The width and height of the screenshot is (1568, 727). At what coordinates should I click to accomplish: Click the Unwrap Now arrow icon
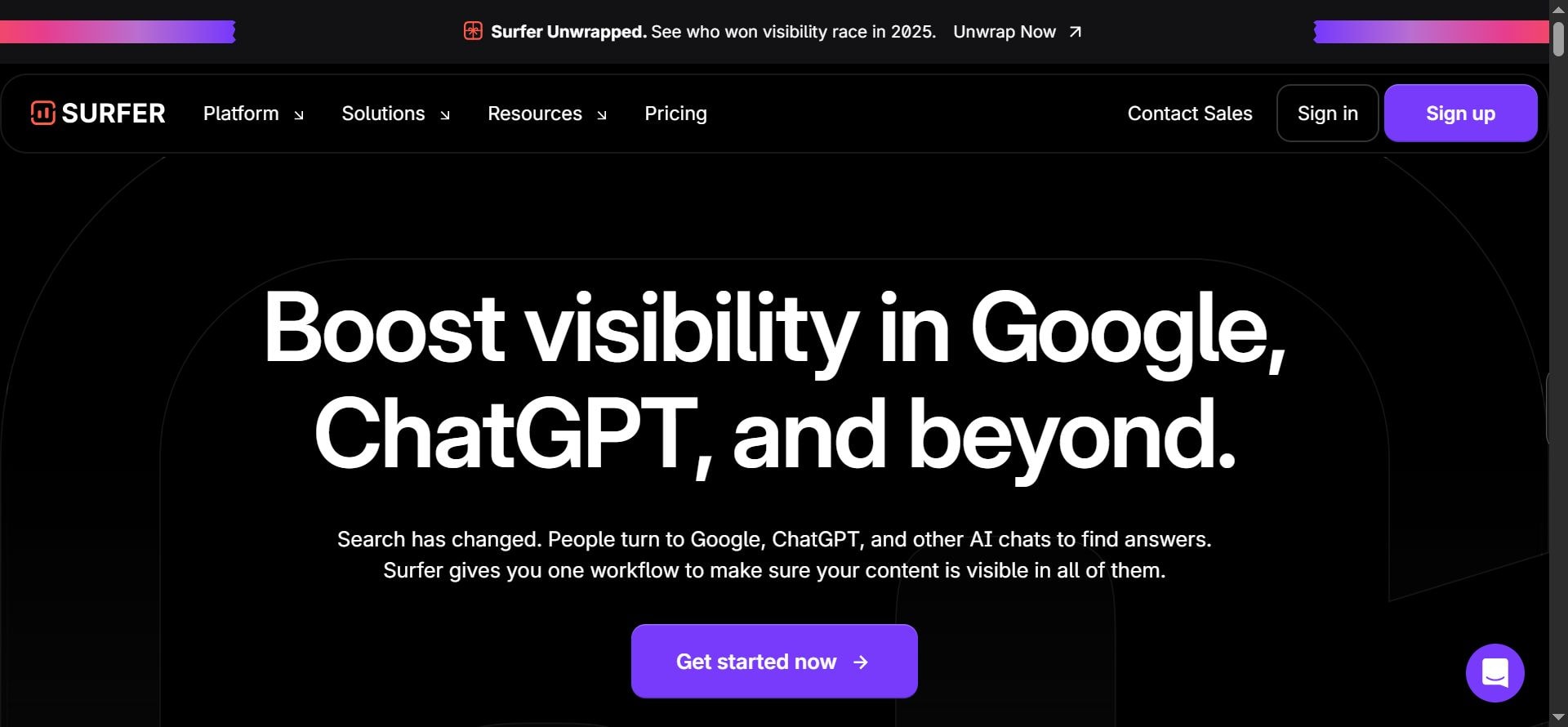[1076, 32]
